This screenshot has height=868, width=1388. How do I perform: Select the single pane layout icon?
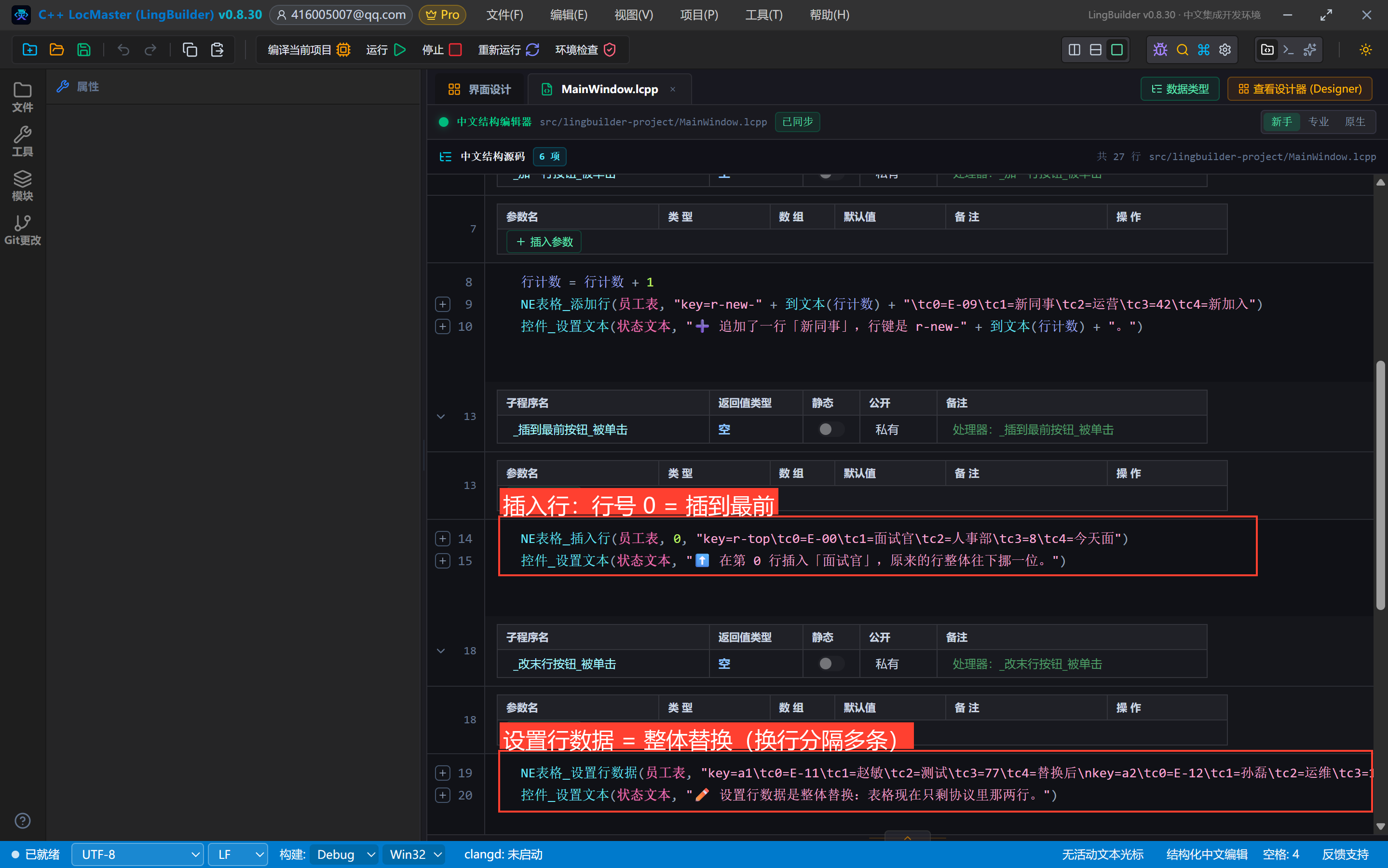1116,50
